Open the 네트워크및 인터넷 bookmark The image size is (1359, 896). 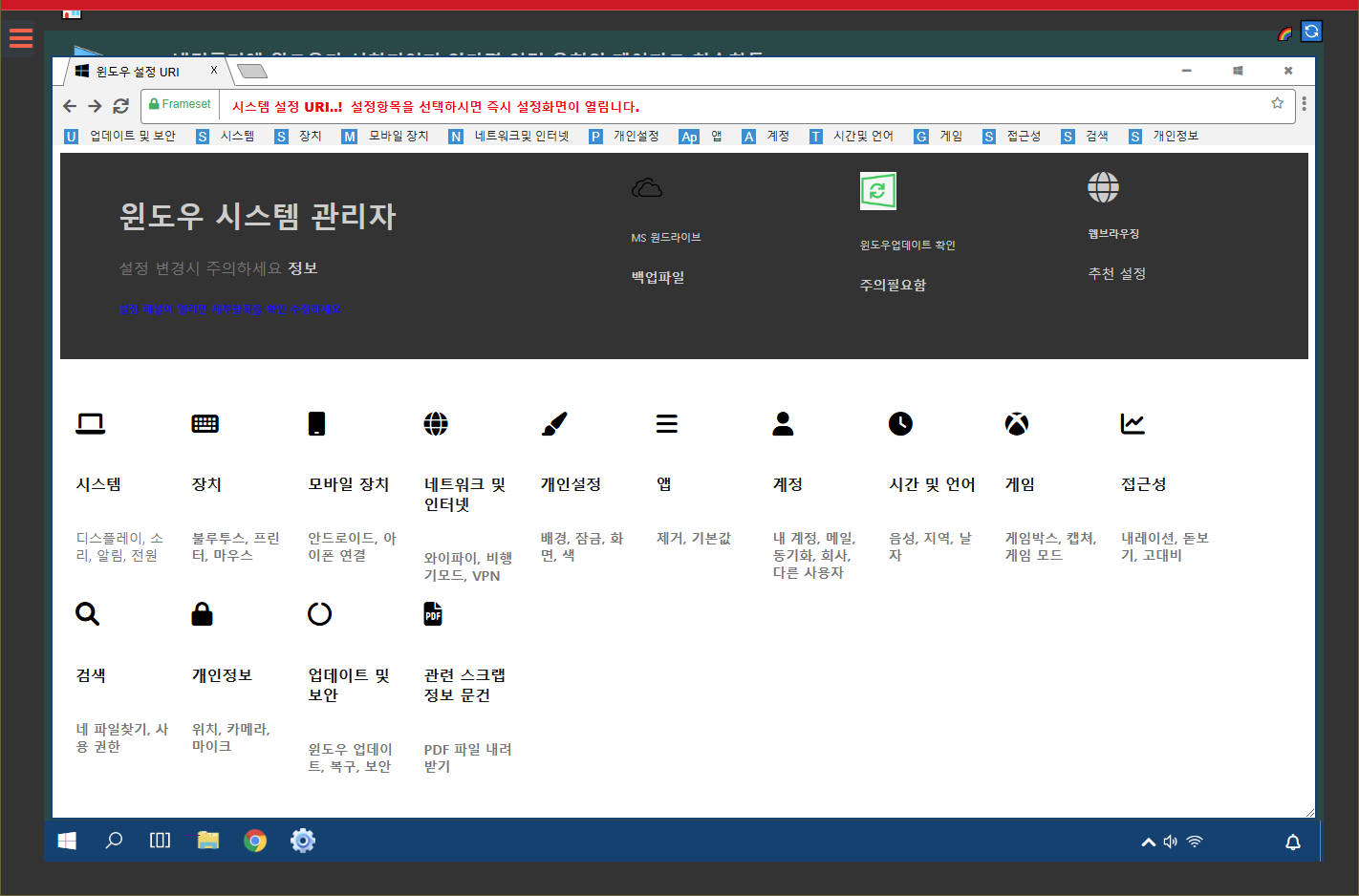pos(509,137)
